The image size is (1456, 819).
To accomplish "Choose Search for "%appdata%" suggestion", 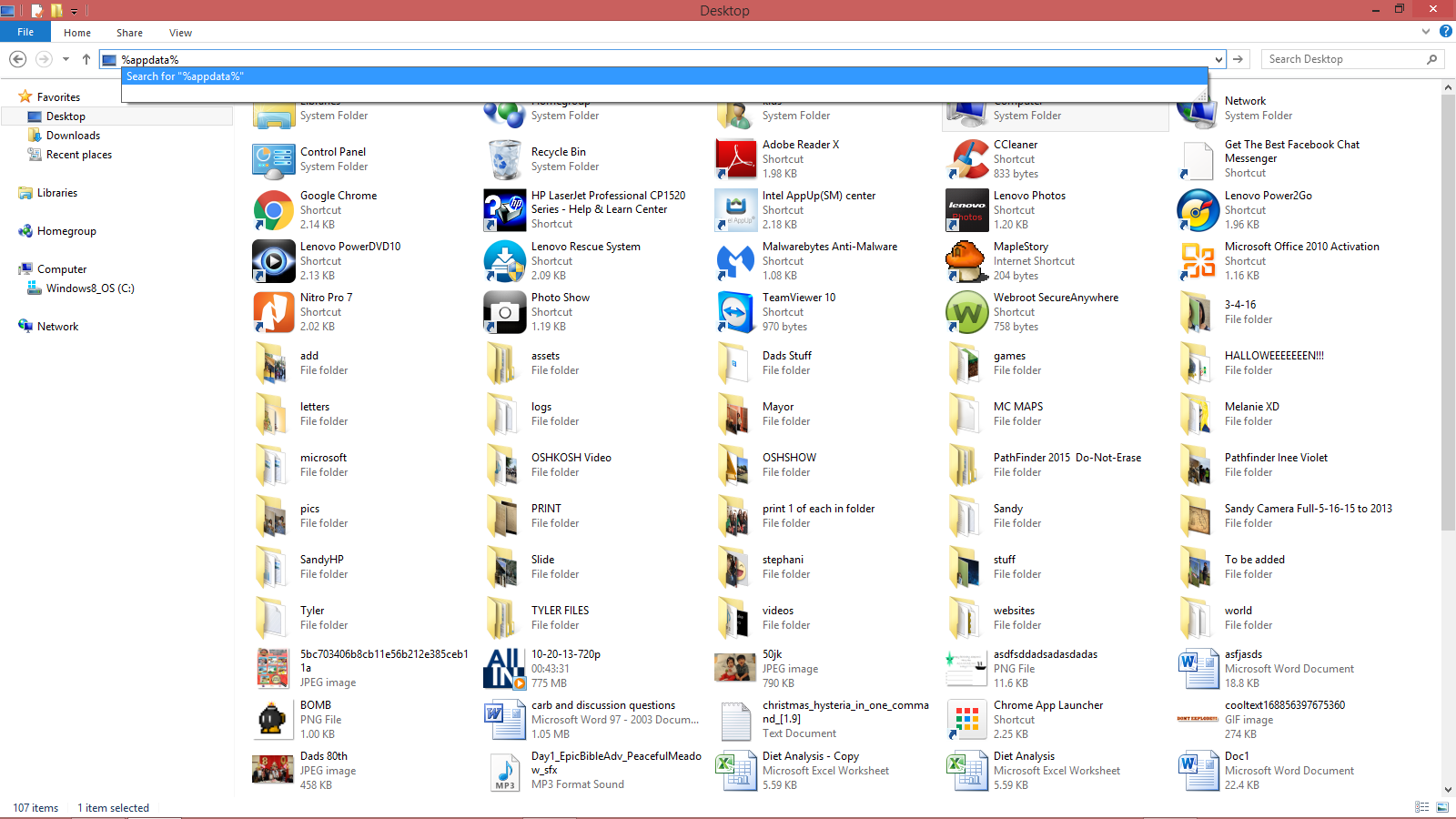I will click(x=664, y=76).
